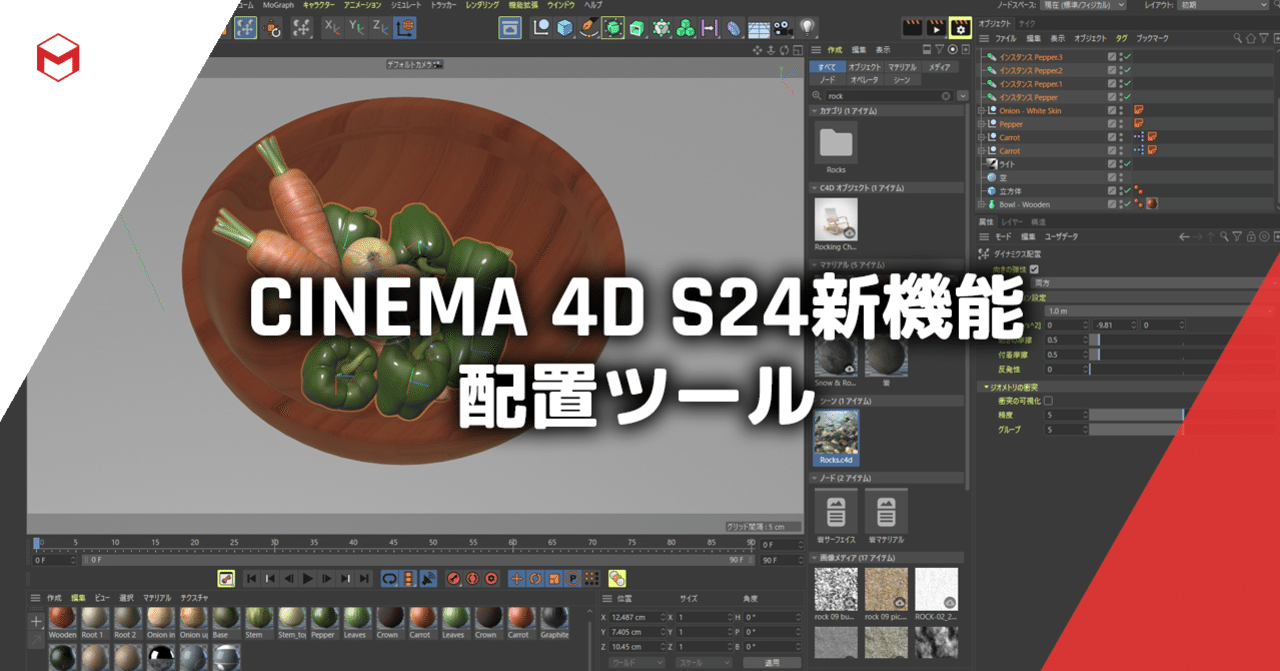Screen dimensions: 1280x671
Task: Select the spline Pen tool in the toolbar
Action: (x=590, y=27)
